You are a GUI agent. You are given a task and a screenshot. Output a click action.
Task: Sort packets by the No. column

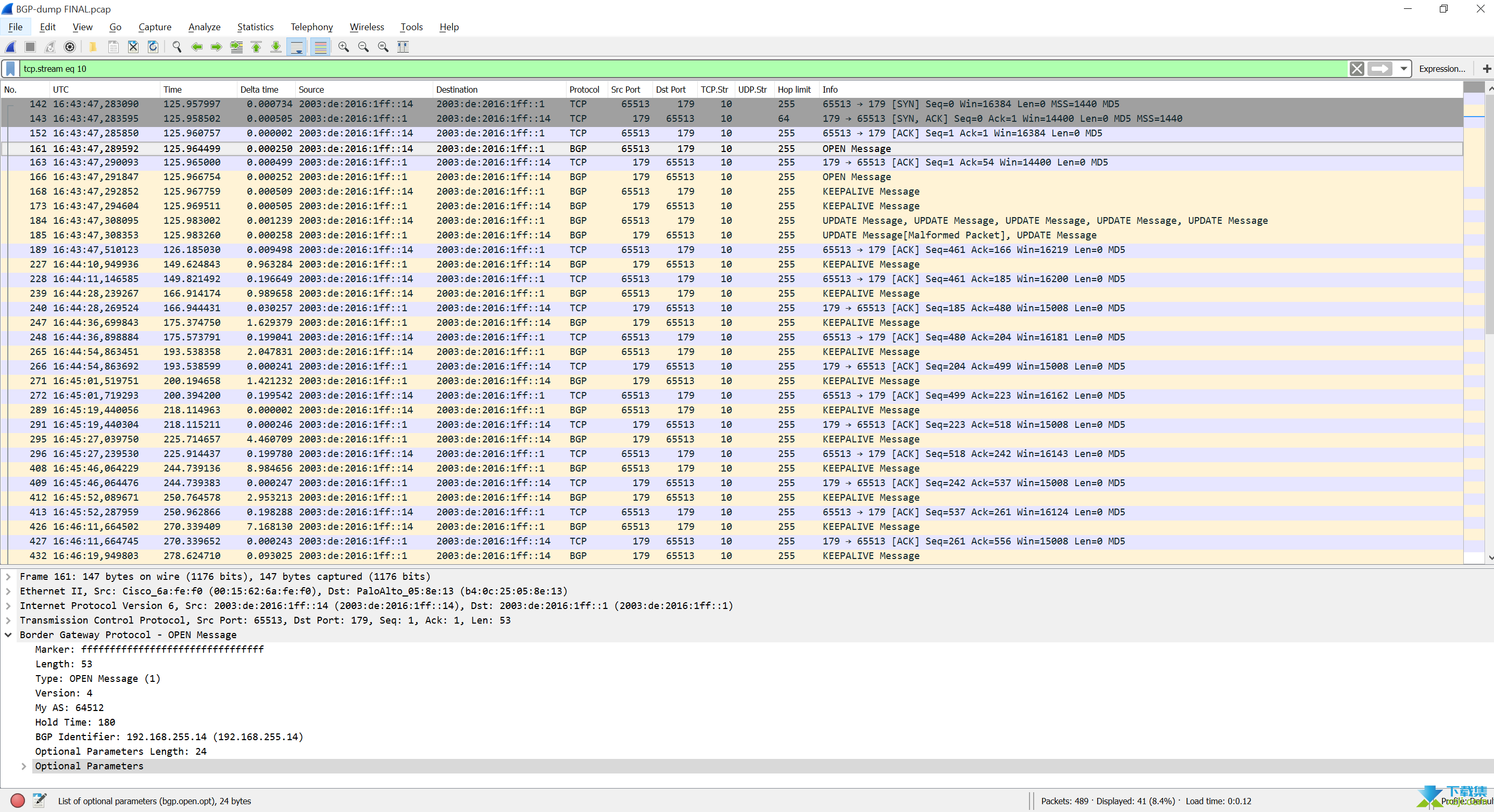pos(25,89)
